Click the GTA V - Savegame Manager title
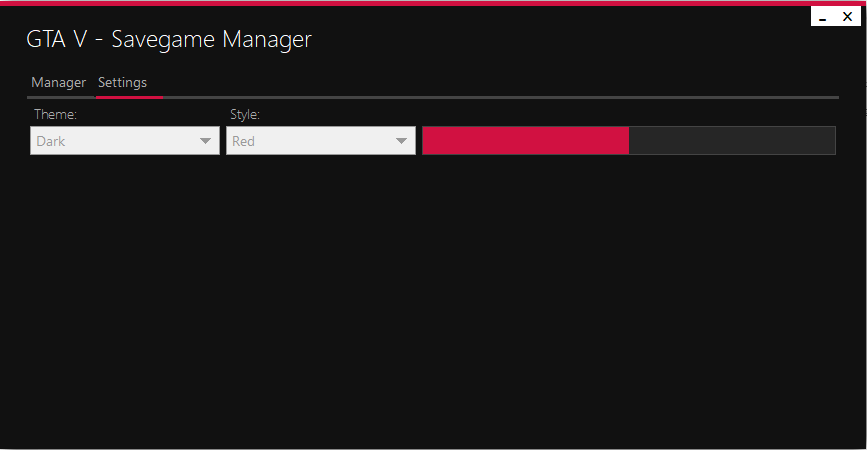 tap(169, 40)
